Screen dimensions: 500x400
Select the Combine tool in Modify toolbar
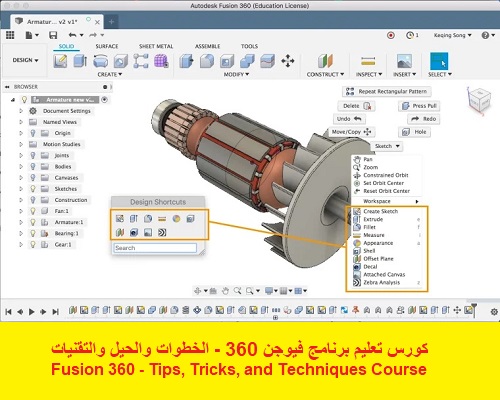247,61
